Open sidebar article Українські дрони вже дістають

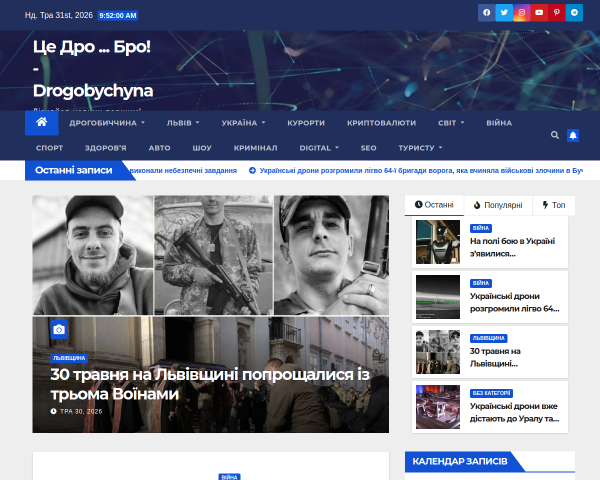click(515, 412)
